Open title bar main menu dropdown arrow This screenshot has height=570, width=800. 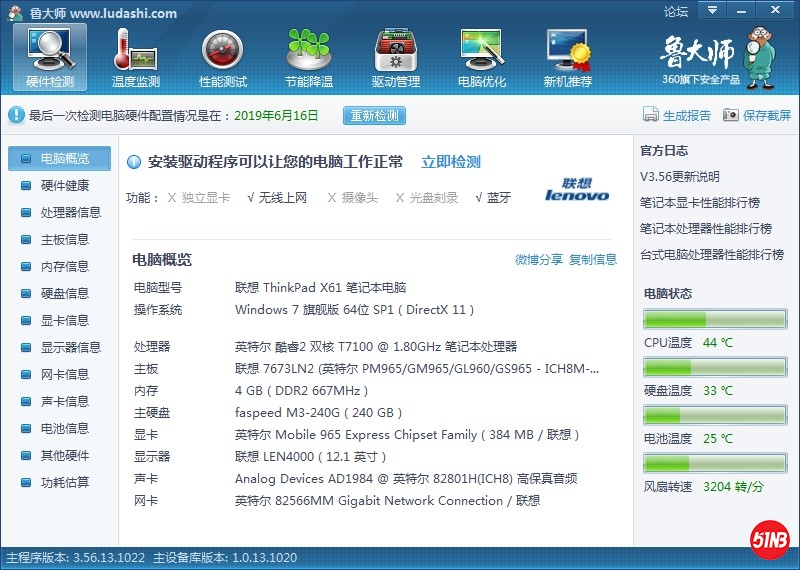pyautogui.click(x=711, y=11)
